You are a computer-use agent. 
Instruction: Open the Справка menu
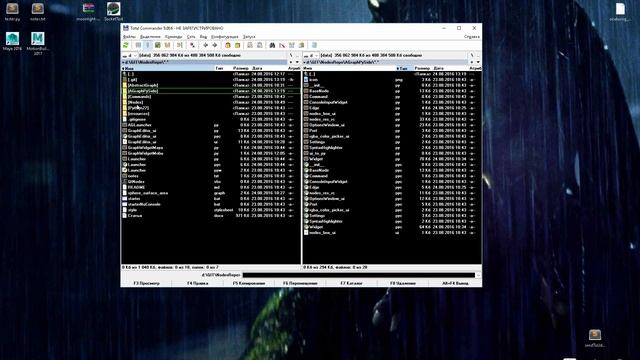(x=472, y=37)
